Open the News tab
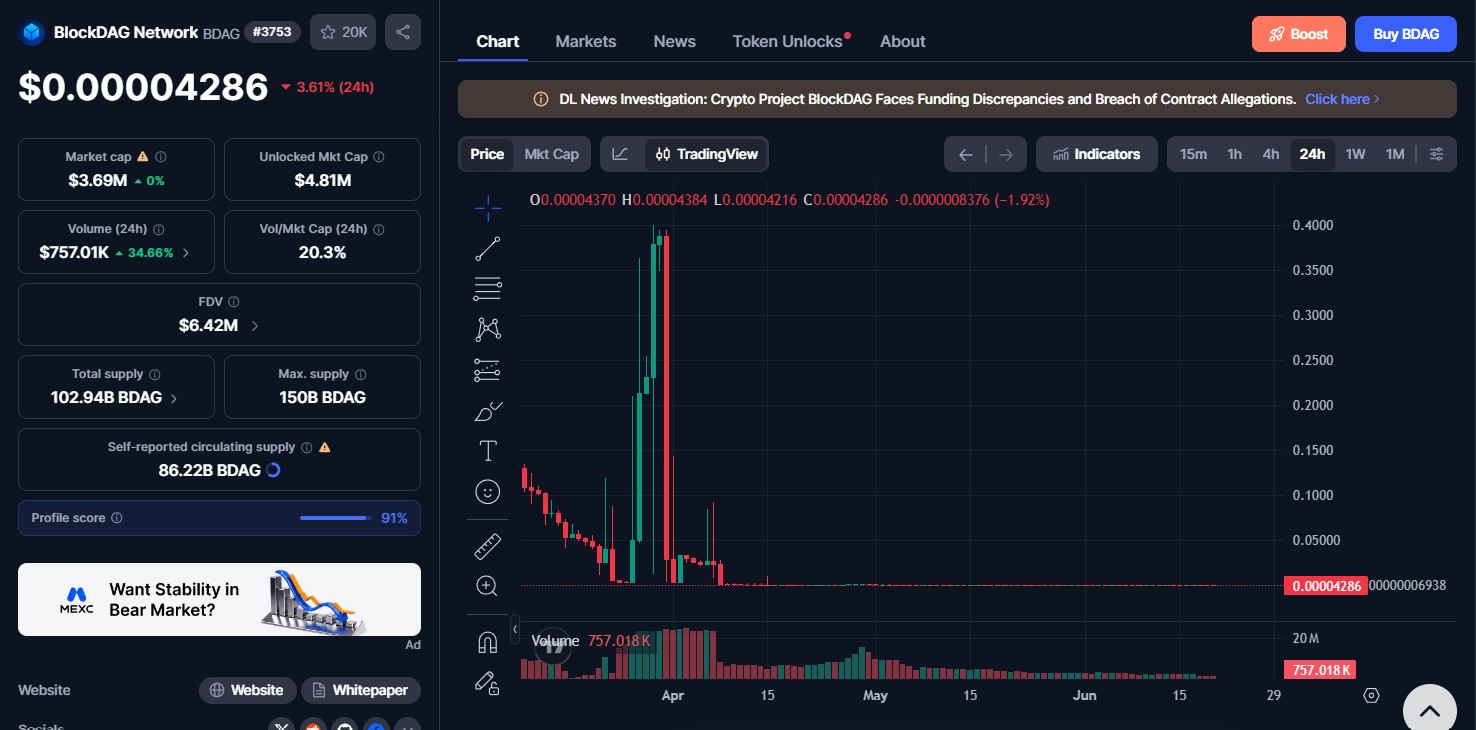The height and width of the screenshot is (730, 1476). (x=675, y=41)
